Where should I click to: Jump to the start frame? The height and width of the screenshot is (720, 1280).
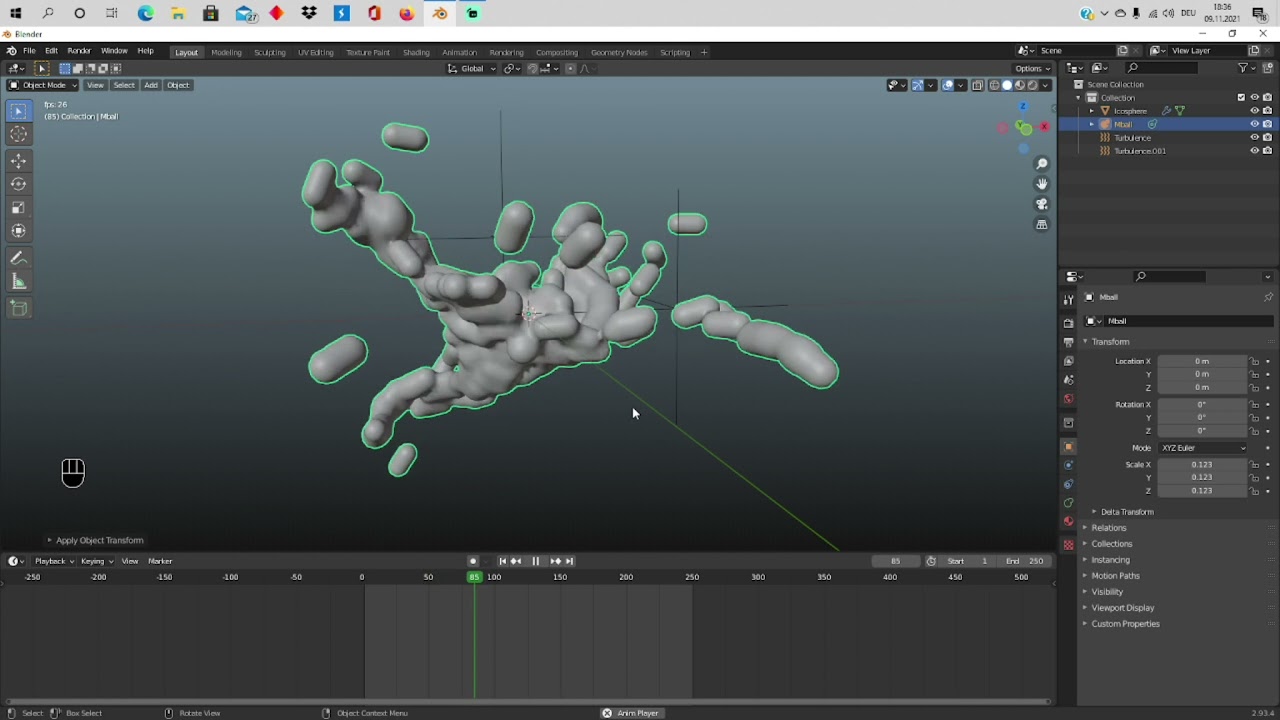tap(502, 561)
